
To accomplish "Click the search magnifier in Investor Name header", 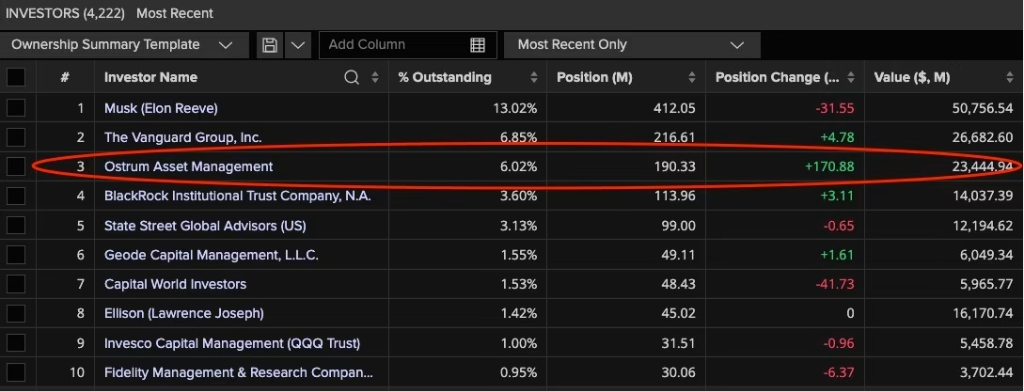I will (x=352, y=78).
